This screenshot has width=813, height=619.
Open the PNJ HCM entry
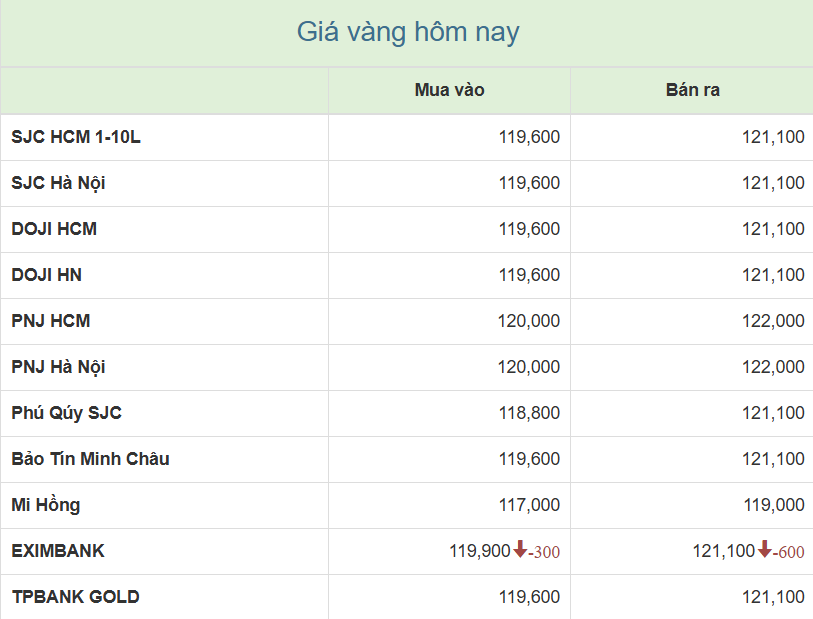tap(51, 321)
